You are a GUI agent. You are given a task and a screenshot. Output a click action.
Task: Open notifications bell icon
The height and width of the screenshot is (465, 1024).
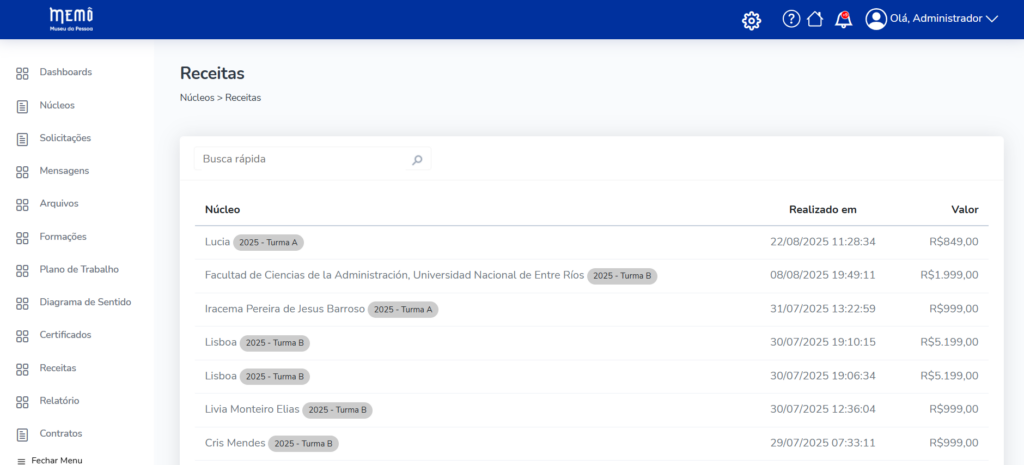tap(843, 19)
